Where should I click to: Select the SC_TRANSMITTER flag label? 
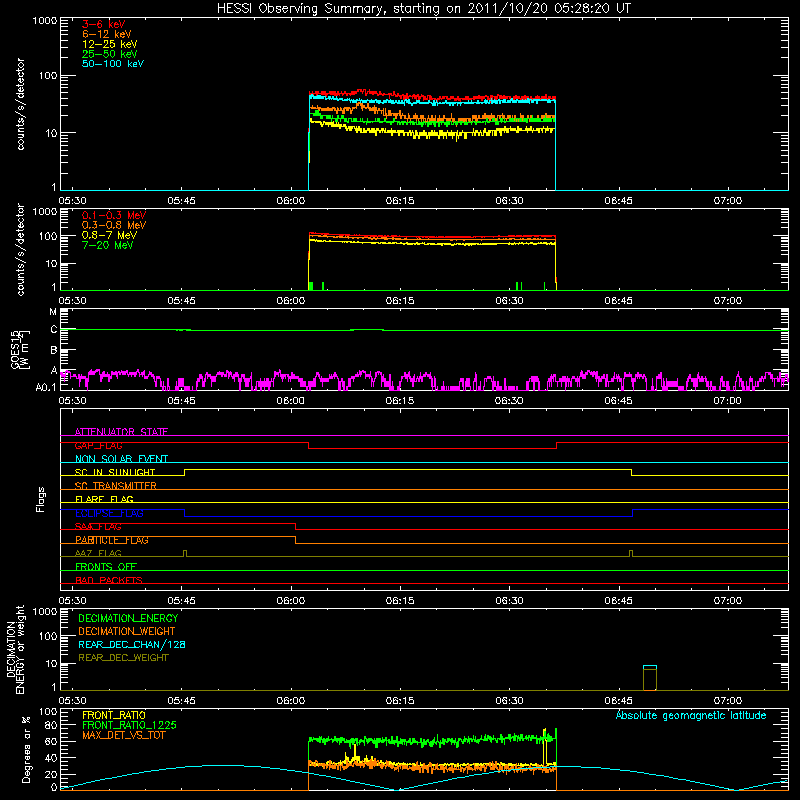click(x=116, y=486)
